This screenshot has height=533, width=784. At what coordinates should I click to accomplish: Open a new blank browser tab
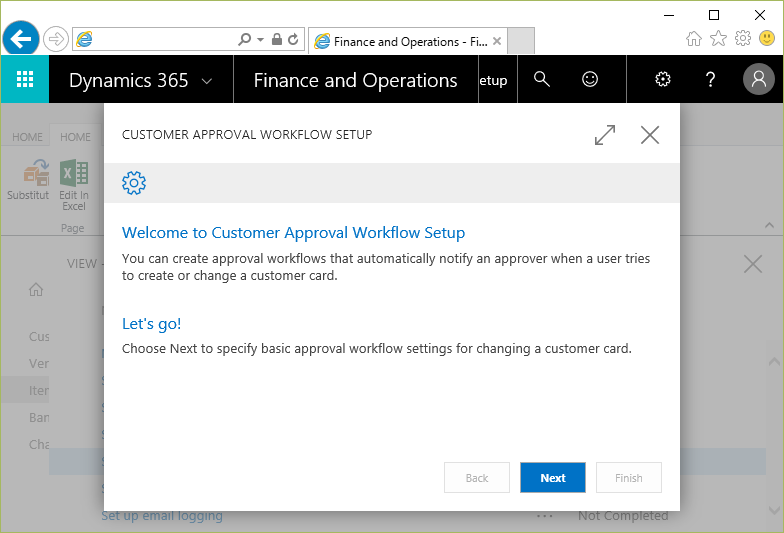(x=520, y=41)
